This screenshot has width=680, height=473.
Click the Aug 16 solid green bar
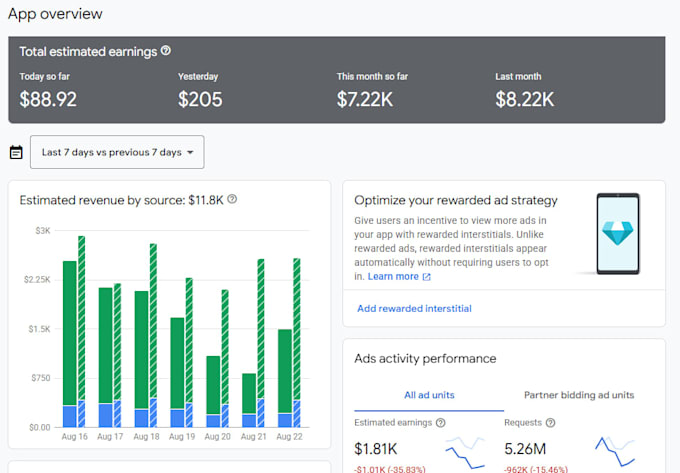click(x=70, y=333)
